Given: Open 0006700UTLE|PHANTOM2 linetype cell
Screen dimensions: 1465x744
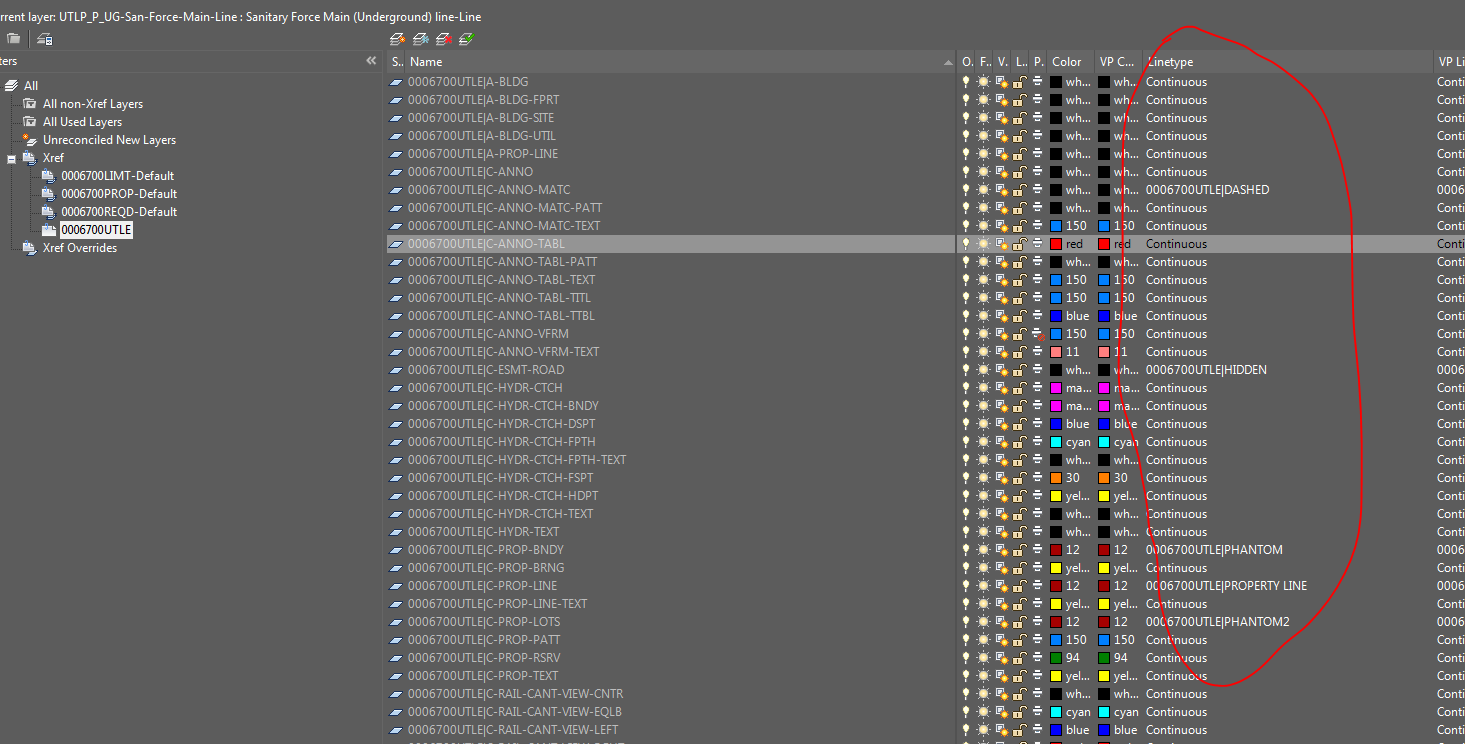Looking at the screenshot, I should click(x=1217, y=622).
